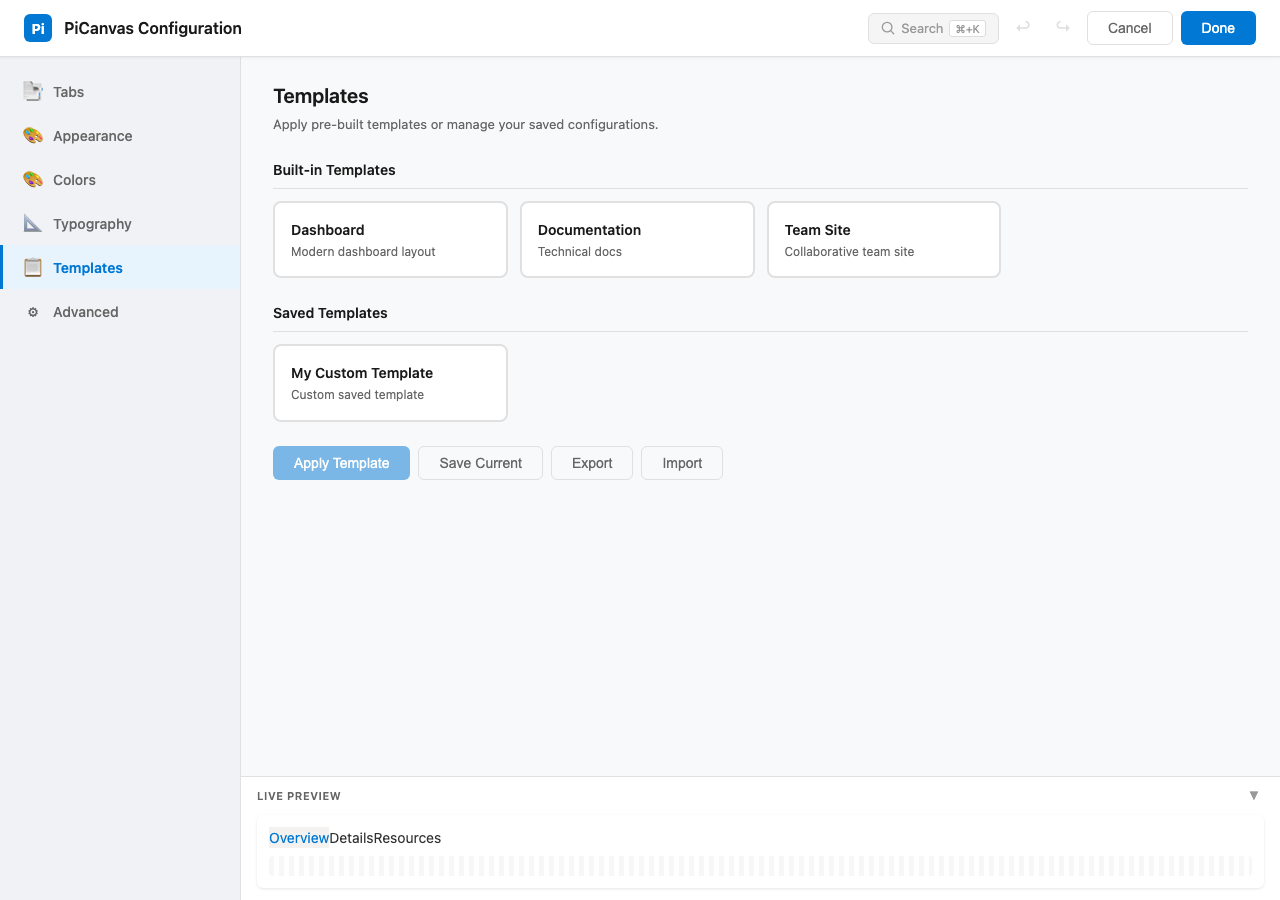Click the Templates page heading
Viewport: 1280px width, 900px height.
point(321,96)
